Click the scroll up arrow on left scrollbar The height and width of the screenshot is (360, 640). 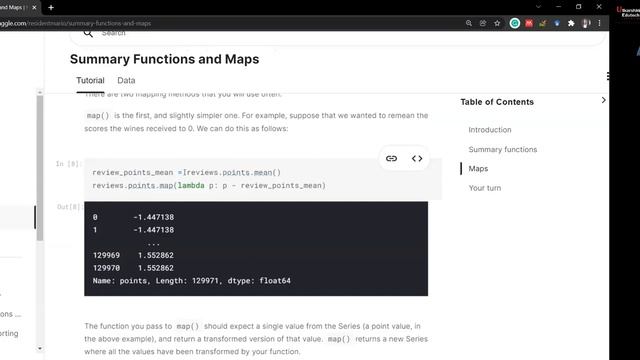pyautogui.click(x=40, y=93)
